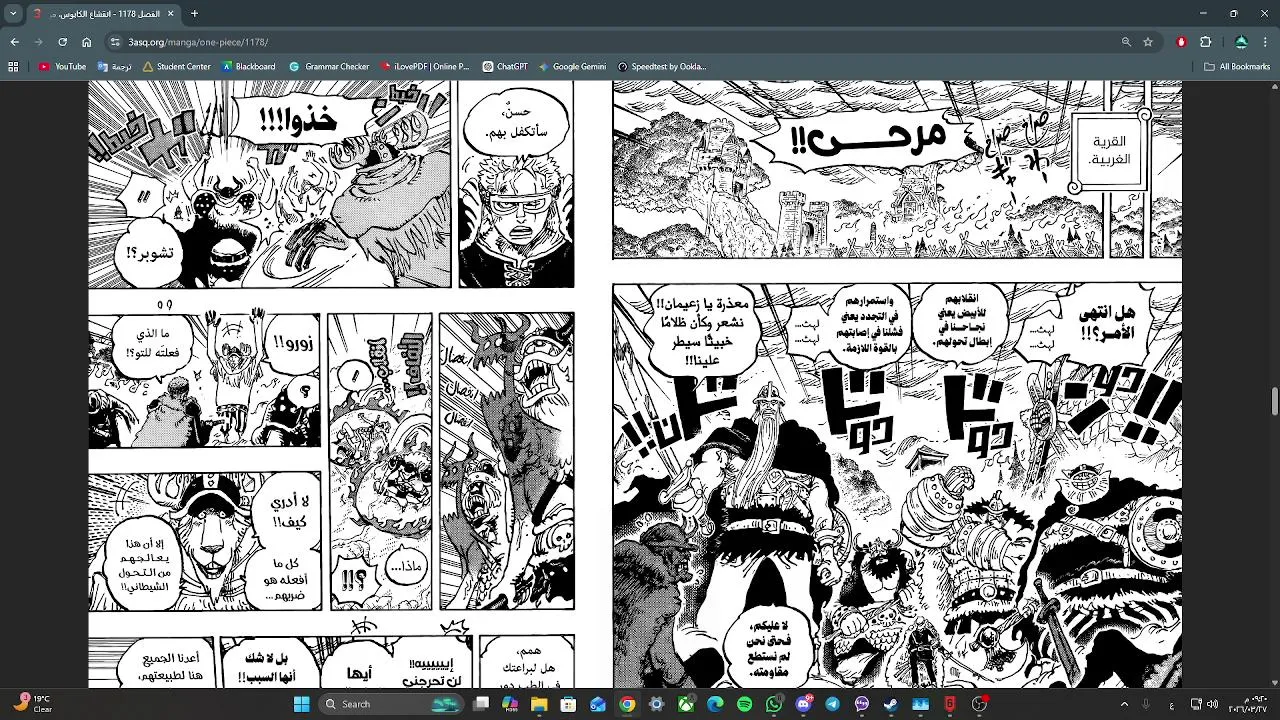Open the All Bookmarks folder

click(1237, 67)
